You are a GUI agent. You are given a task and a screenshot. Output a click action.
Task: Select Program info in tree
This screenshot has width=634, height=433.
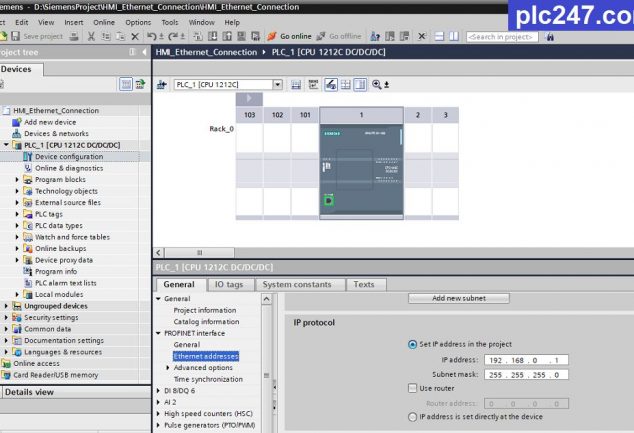(x=56, y=271)
